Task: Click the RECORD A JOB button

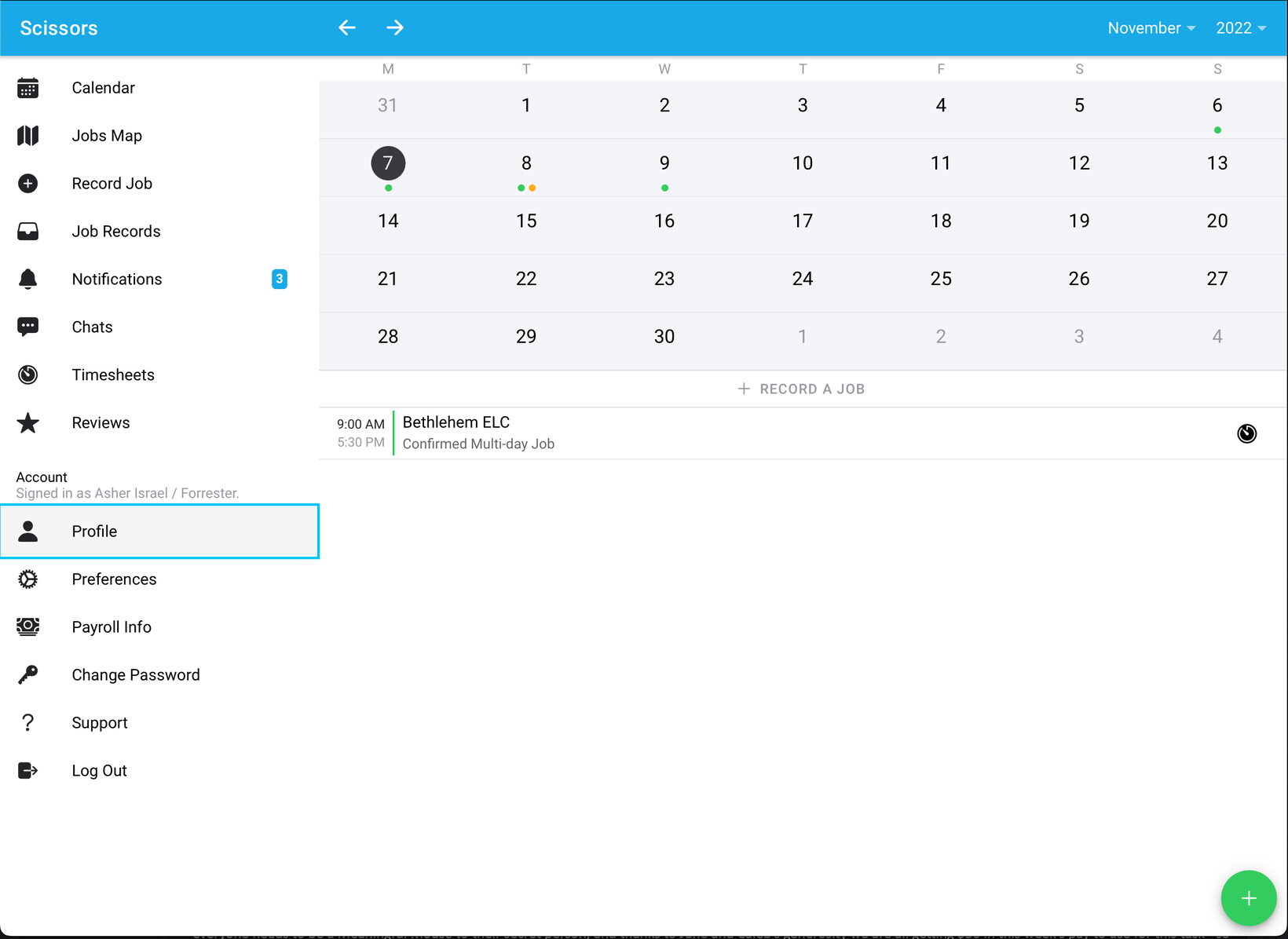Action: (x=801, y=388)
